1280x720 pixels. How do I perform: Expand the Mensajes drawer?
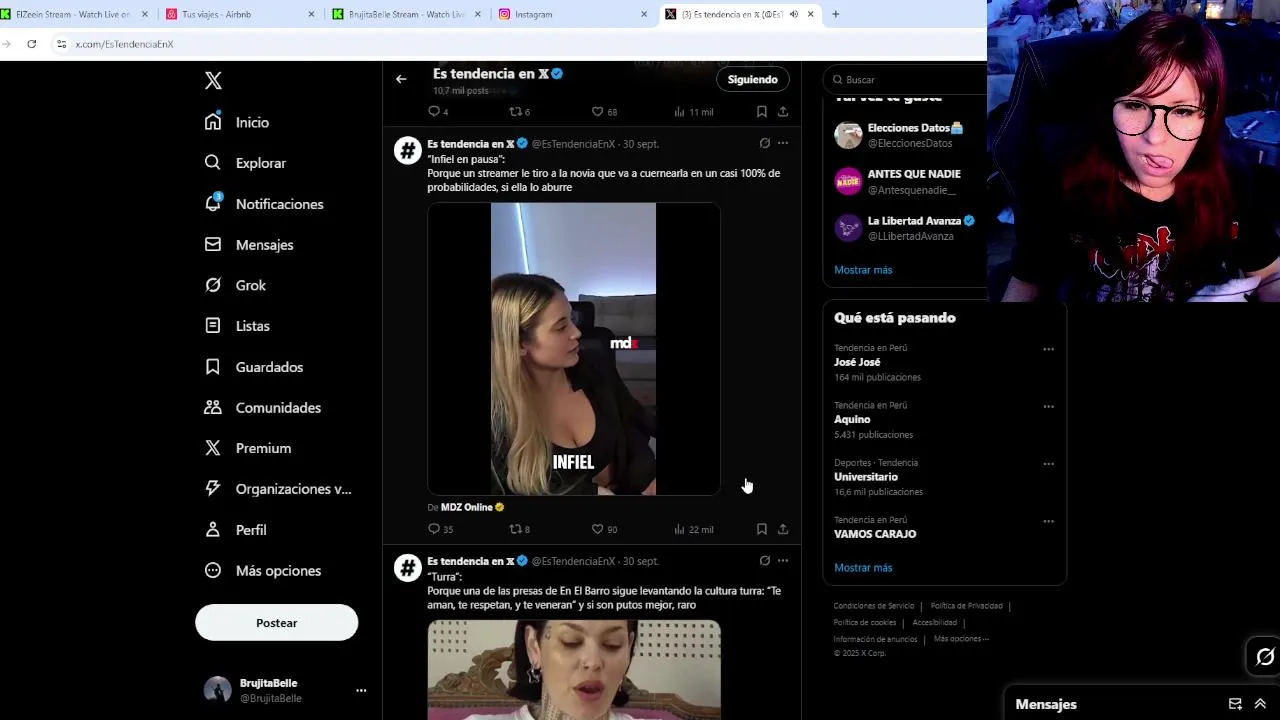pyautogui.click(x=1260, y=704)
